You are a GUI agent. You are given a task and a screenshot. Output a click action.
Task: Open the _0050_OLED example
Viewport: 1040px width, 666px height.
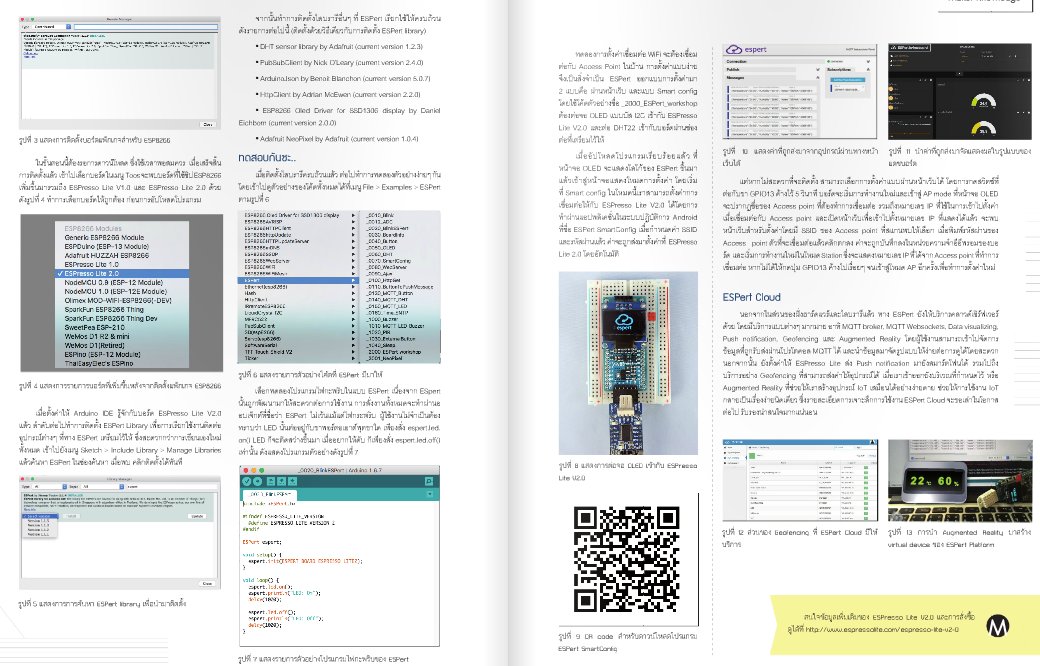381,248
